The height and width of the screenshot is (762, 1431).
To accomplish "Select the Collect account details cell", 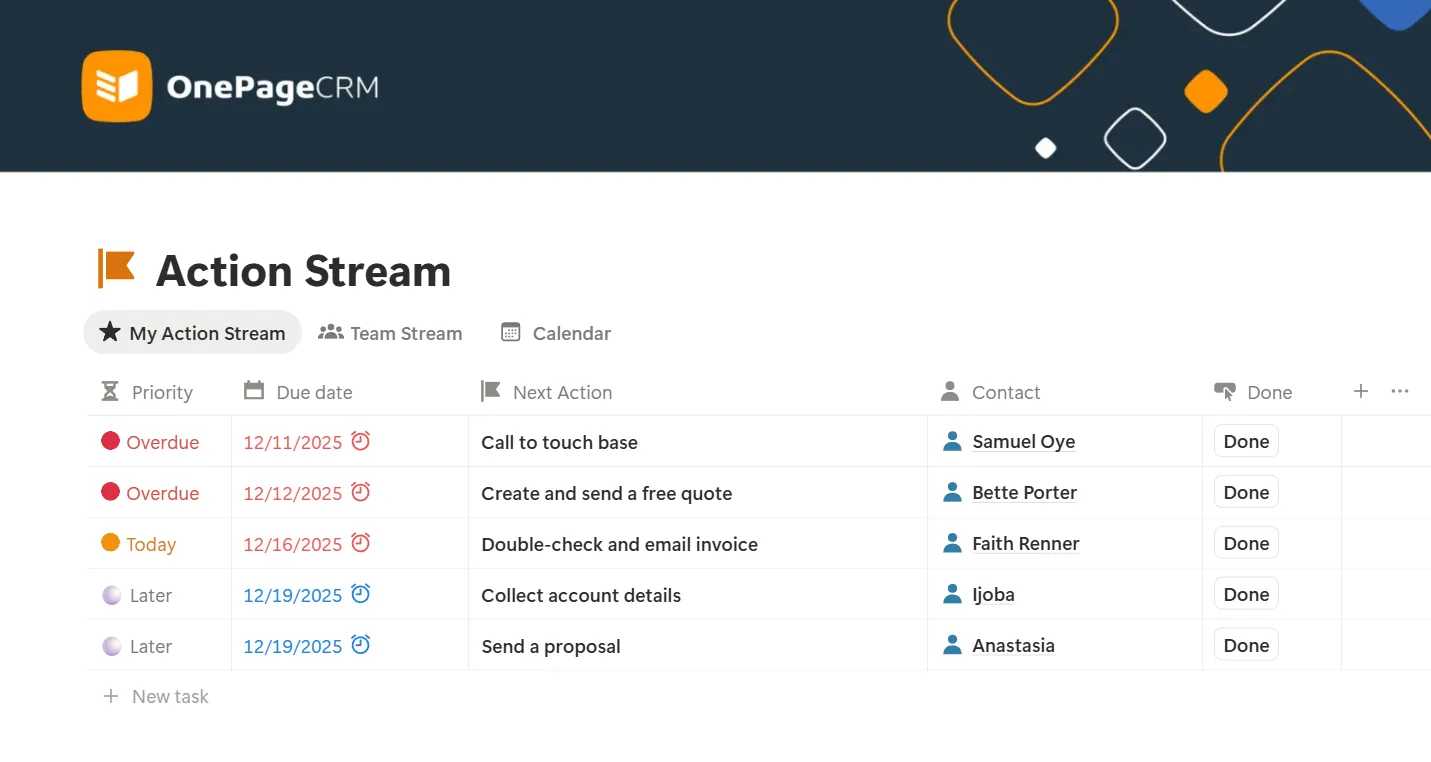I will tap(698, 595).
